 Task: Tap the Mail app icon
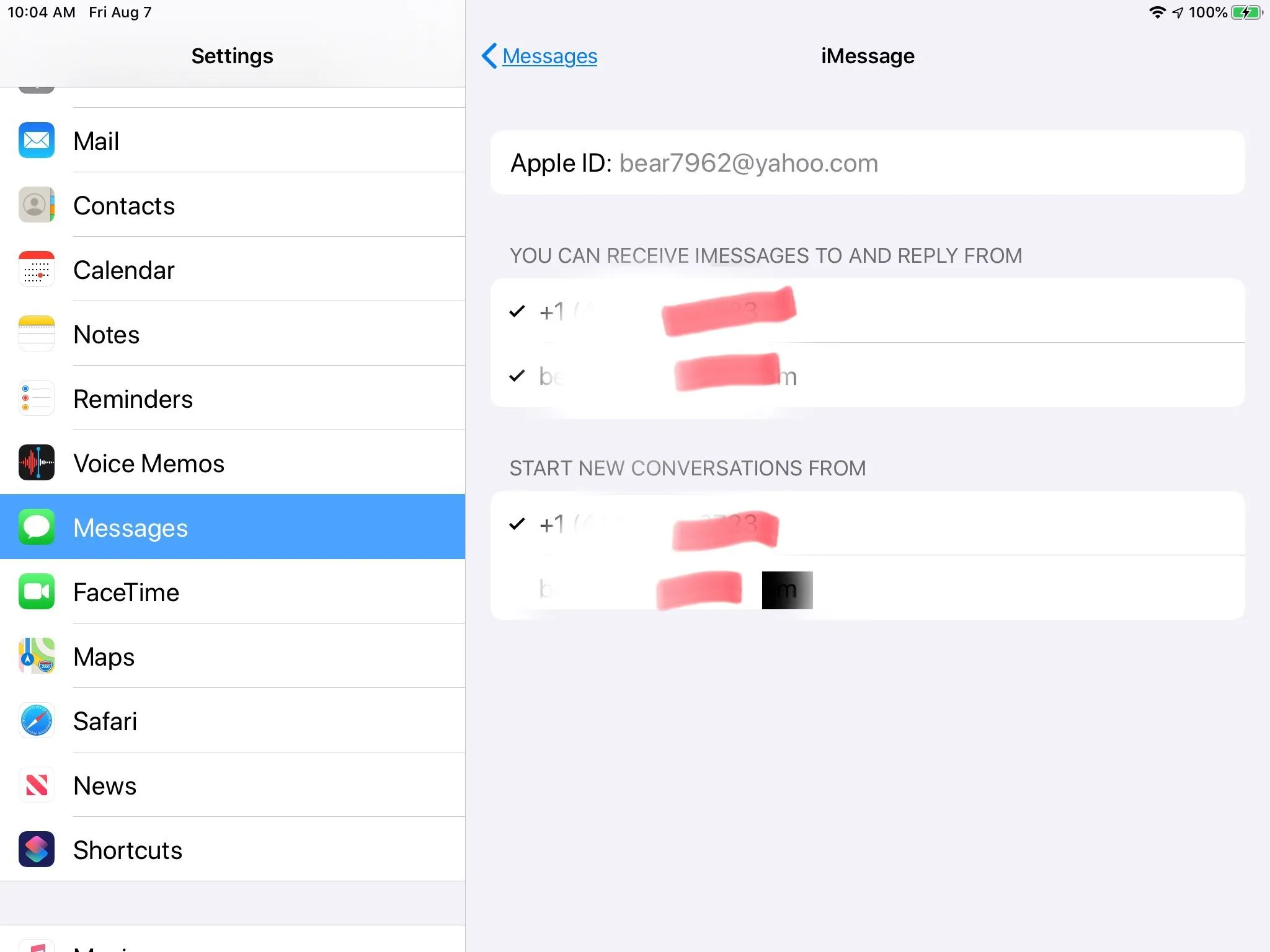tap(37, 141)
